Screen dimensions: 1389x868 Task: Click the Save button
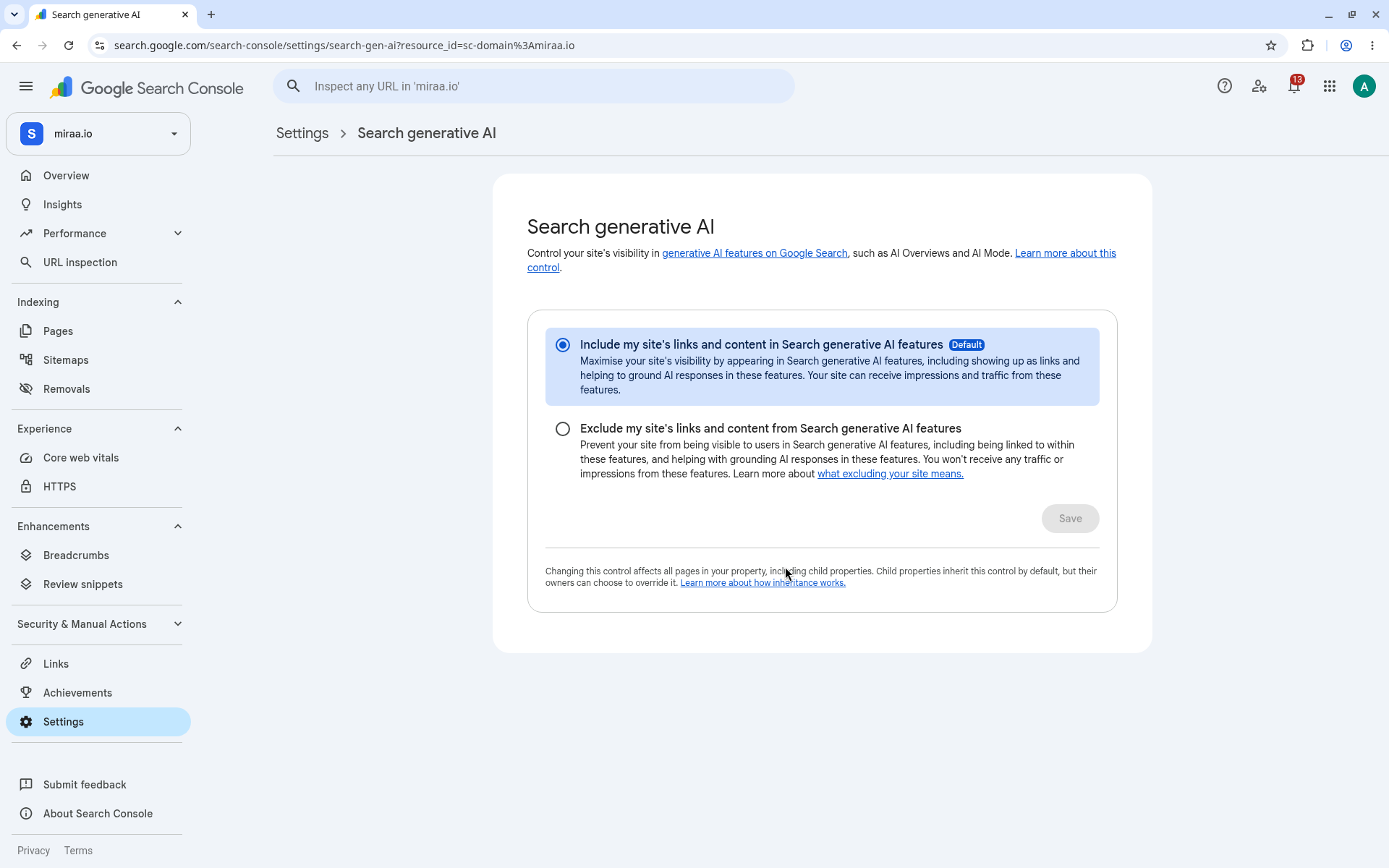[1070, 519]
